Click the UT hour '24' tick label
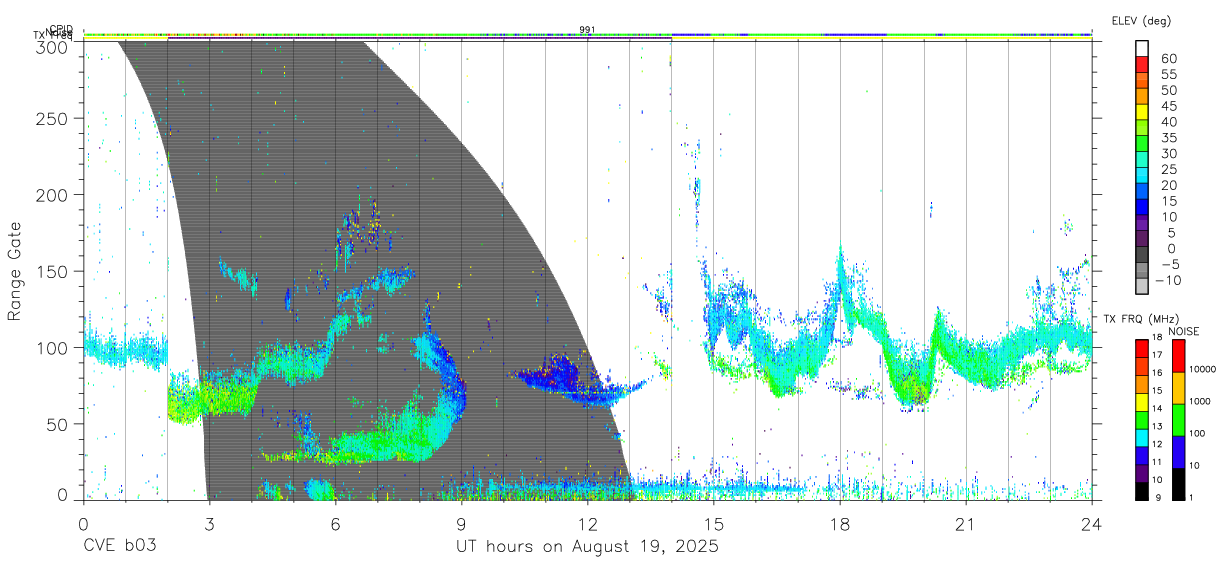Image resolution: width=1228 pixels, height=567 pixels. (x=1091, y=523)
